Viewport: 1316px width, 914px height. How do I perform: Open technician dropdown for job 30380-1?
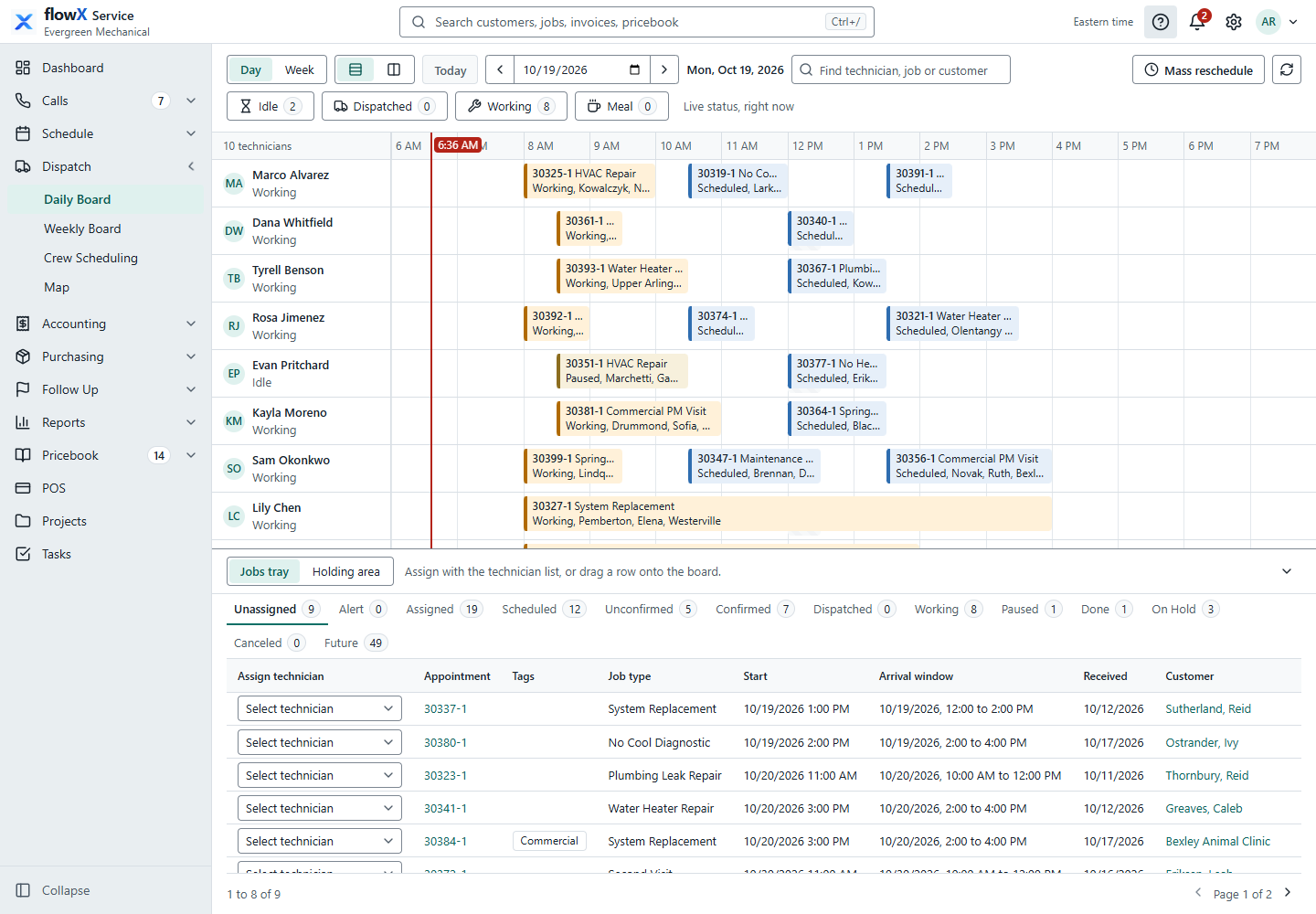click(x=320, y=742)
